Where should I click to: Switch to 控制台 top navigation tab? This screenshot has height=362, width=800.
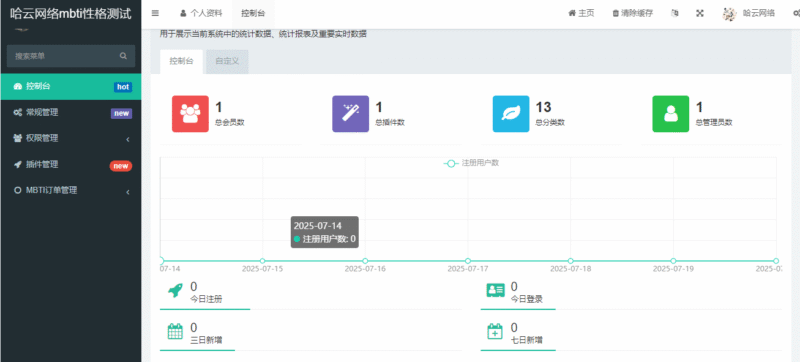[x=253, y=13]
